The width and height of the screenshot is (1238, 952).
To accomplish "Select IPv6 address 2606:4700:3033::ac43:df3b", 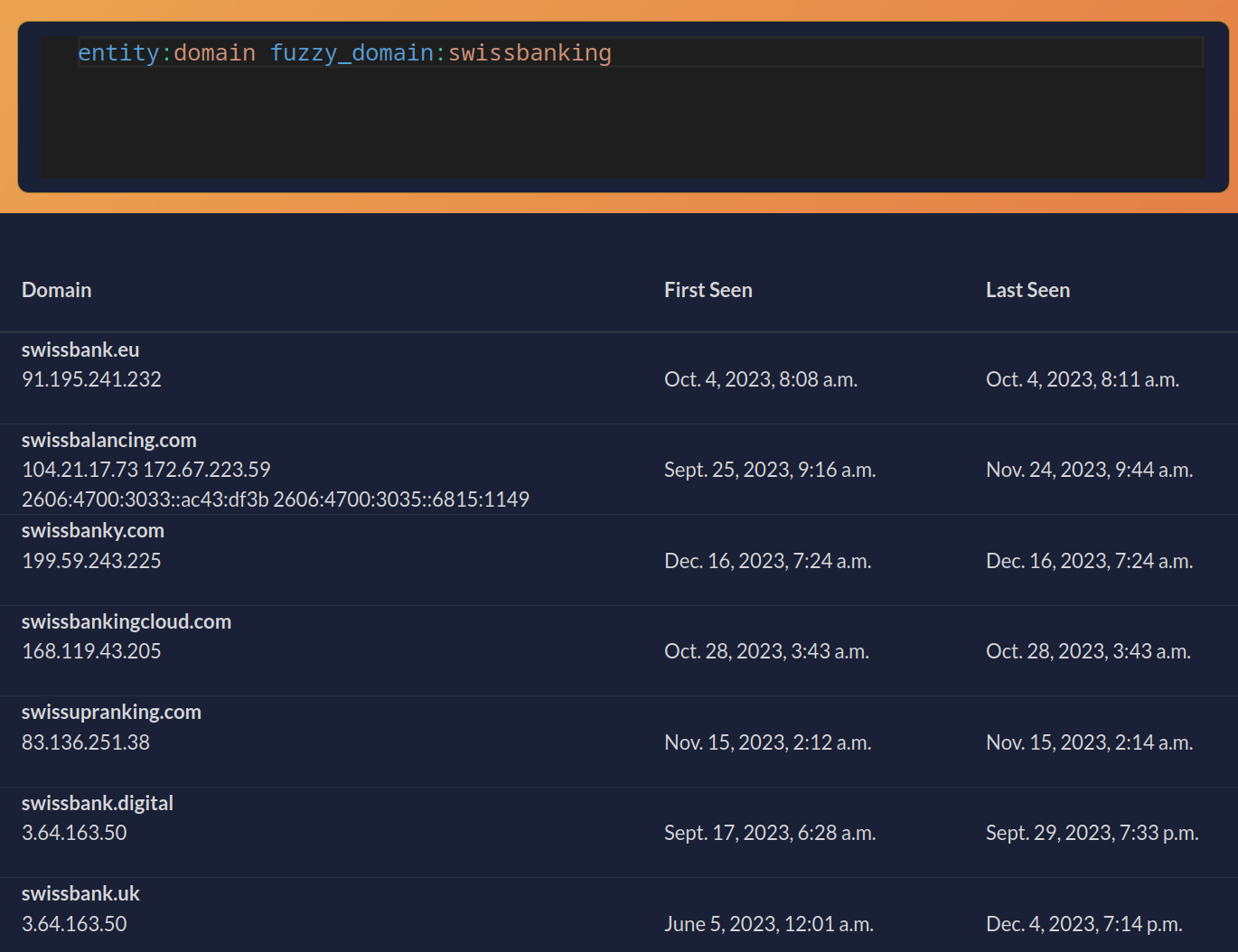I will (145, 499).
